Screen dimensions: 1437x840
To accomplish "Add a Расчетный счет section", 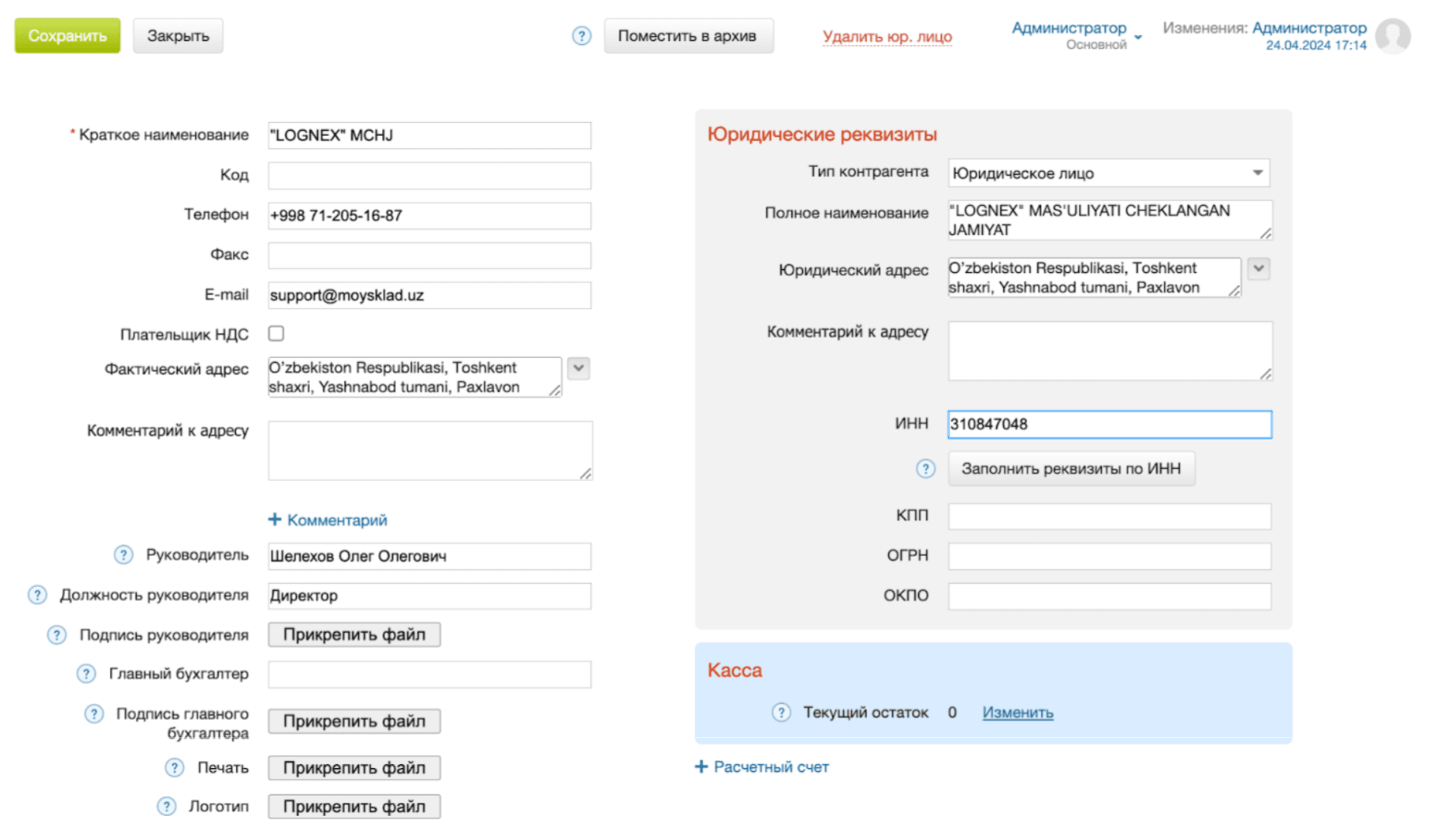I will click(x=762, y=767).
